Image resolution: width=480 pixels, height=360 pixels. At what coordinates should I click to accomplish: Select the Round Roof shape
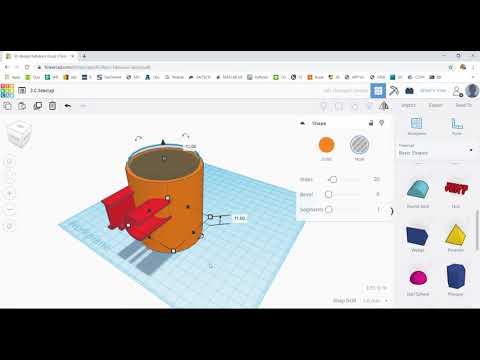[x=418, y=189]
